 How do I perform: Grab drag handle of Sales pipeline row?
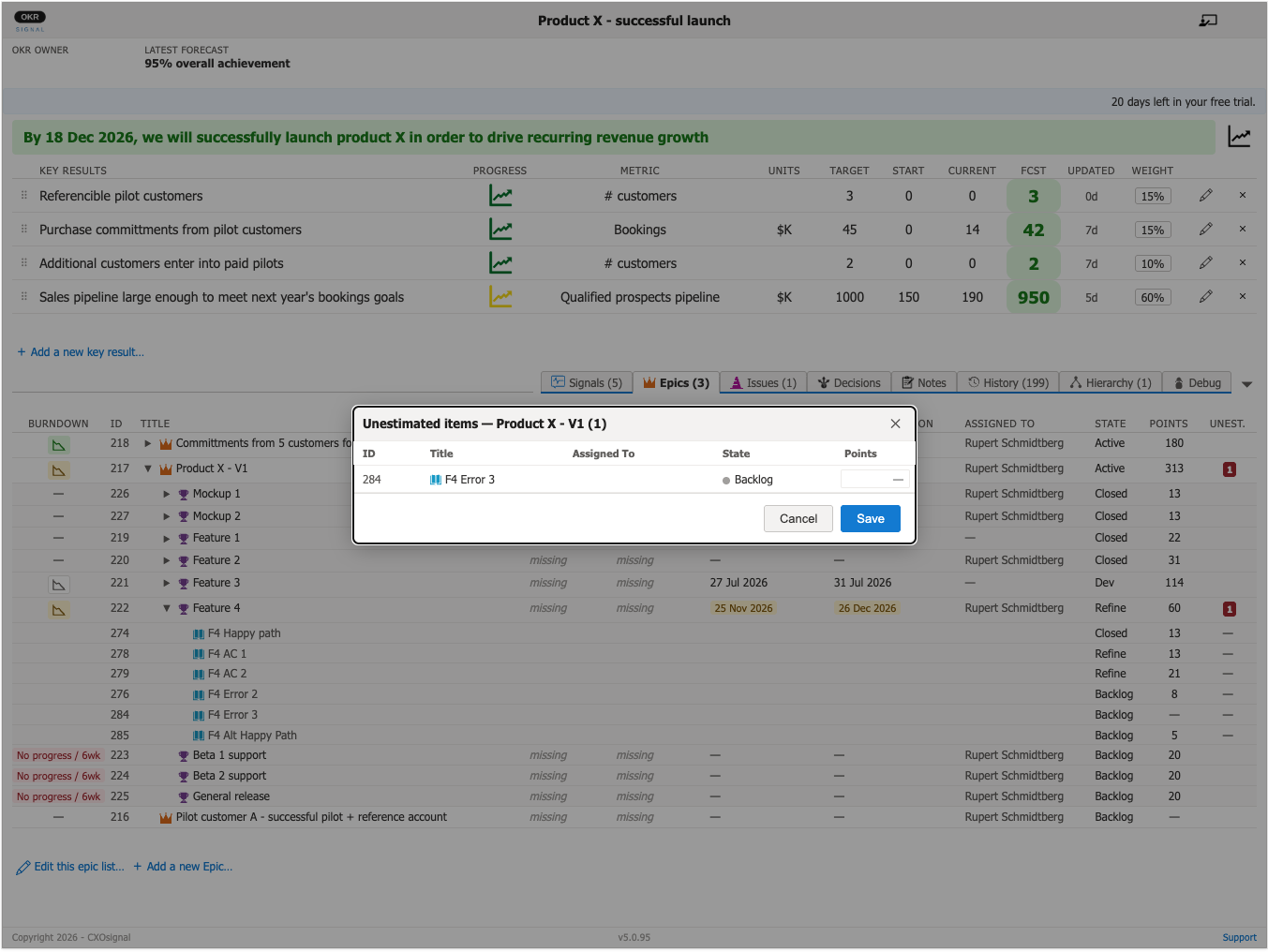[x=24, y=297]
